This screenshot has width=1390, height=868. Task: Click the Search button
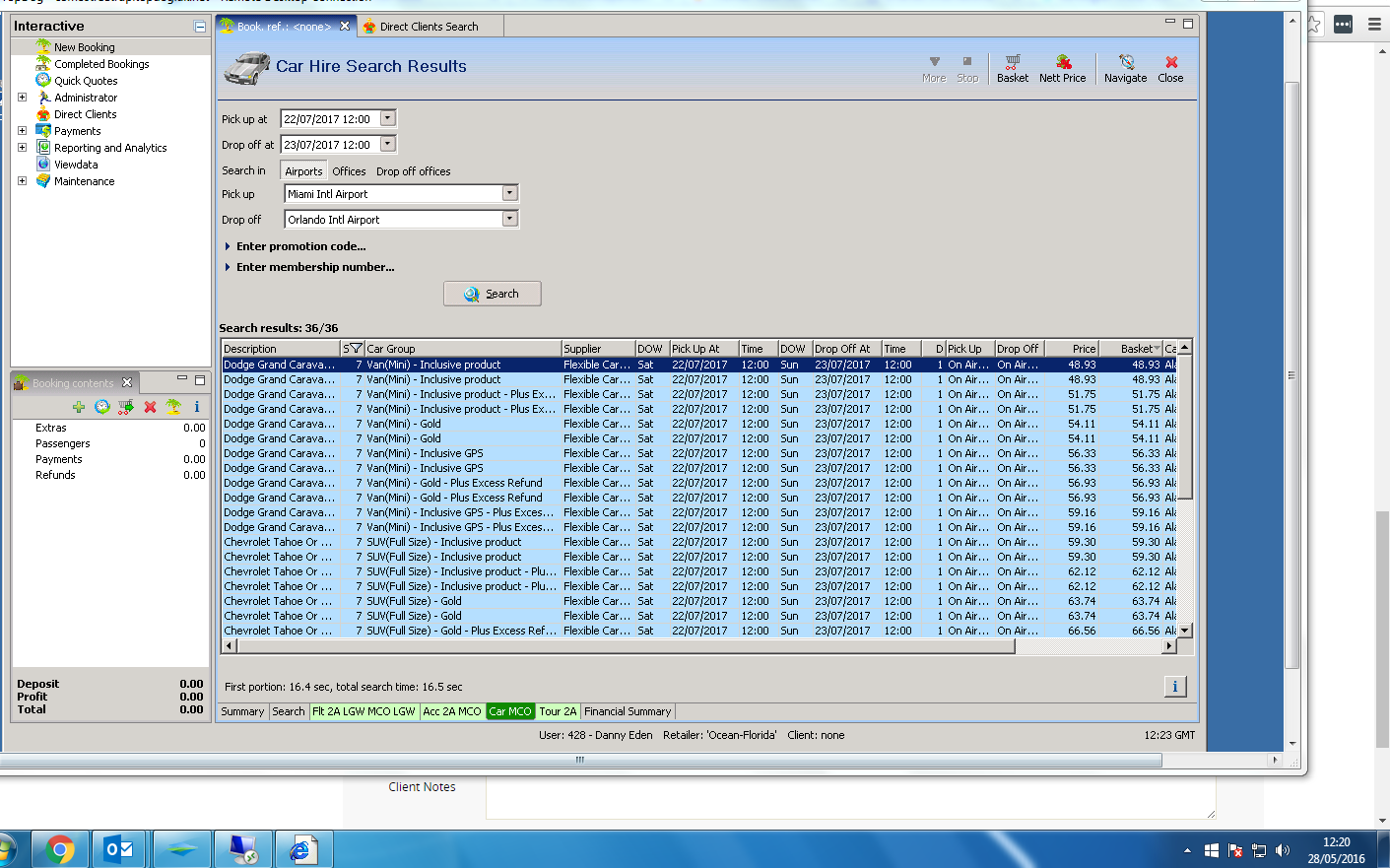pyautogui.click(x=493, y=294)
